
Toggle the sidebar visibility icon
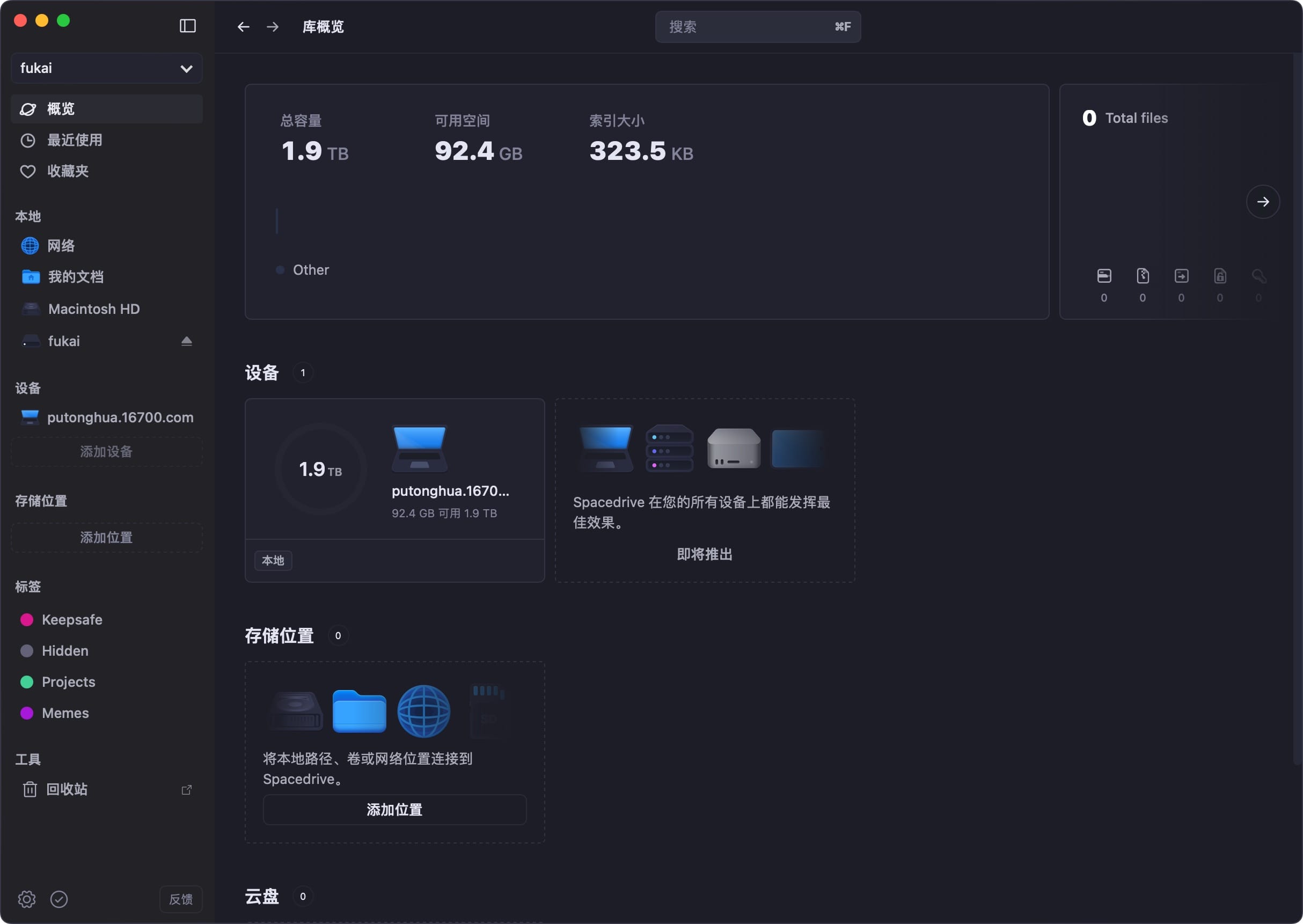coord(188,26)
